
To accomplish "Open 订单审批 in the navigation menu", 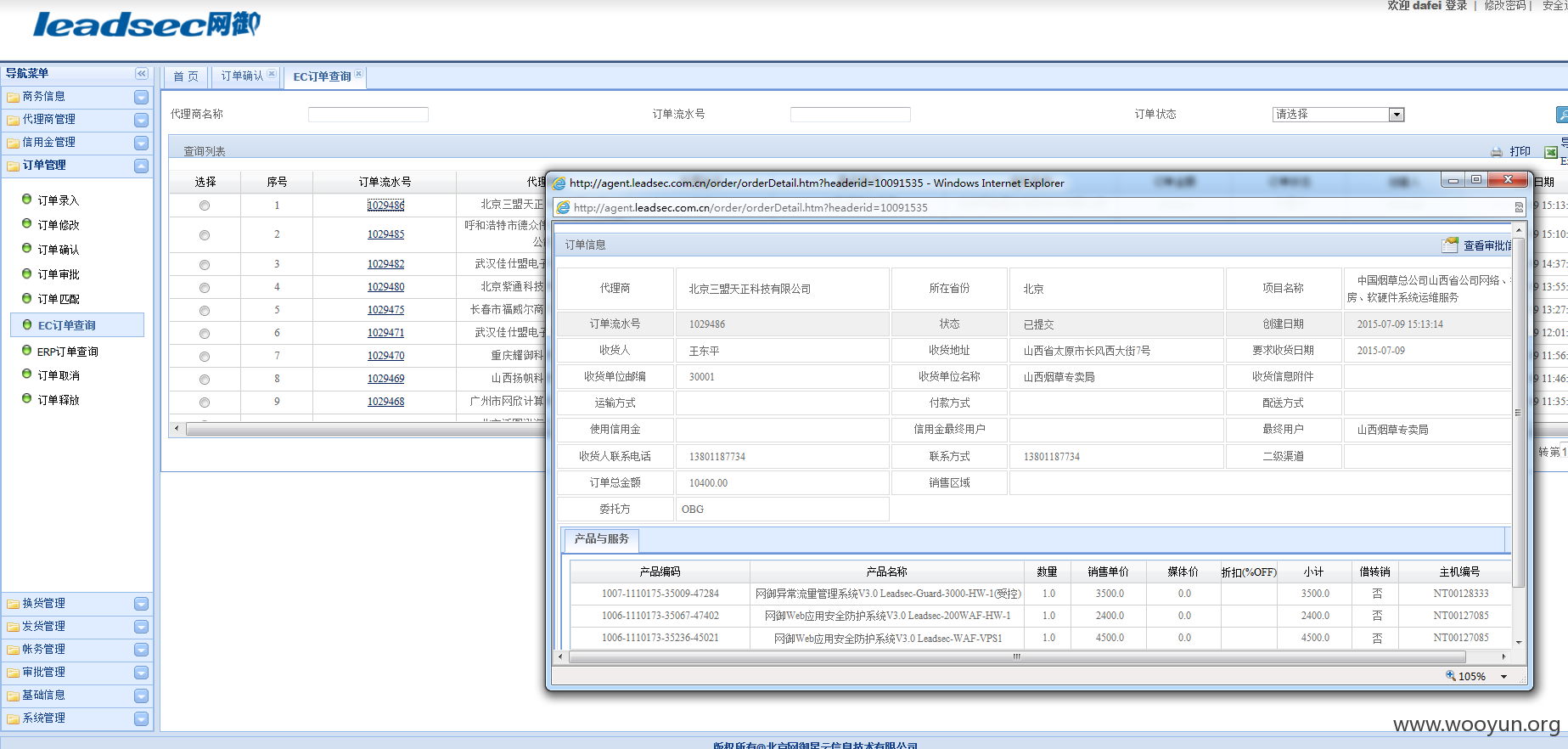I will point(59,274).
